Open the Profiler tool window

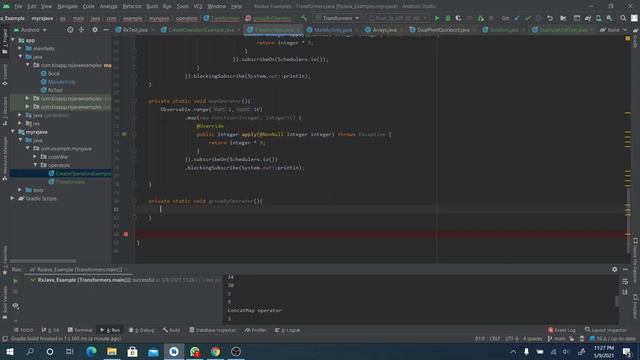[256, 330]
